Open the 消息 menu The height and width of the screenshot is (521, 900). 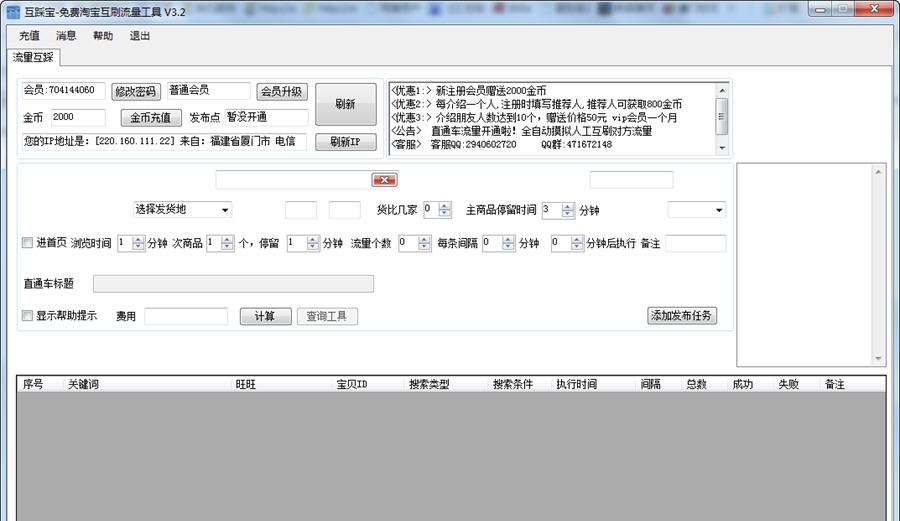[x=66, y=36]
